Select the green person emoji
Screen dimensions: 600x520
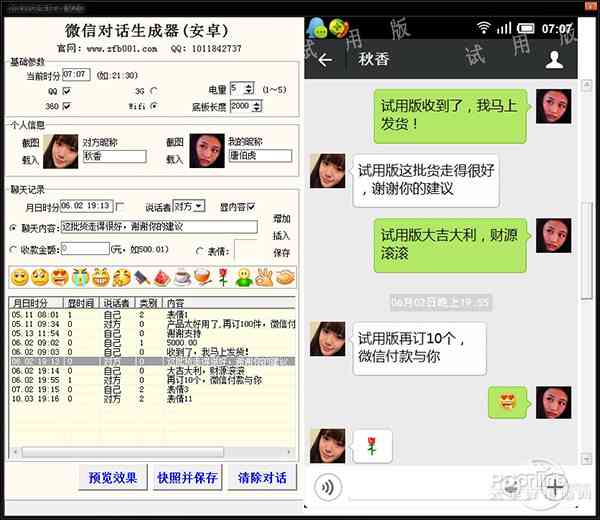pos(244,277)
